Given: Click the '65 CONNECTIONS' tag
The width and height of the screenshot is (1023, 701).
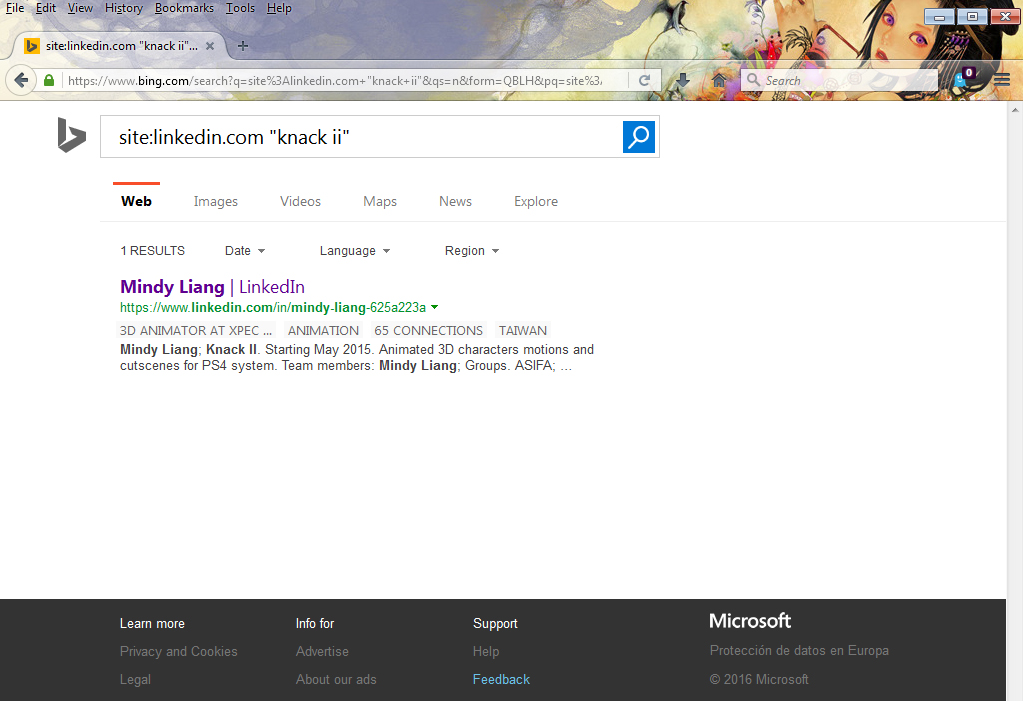Looking at the screenshot, I should (429, 330).
